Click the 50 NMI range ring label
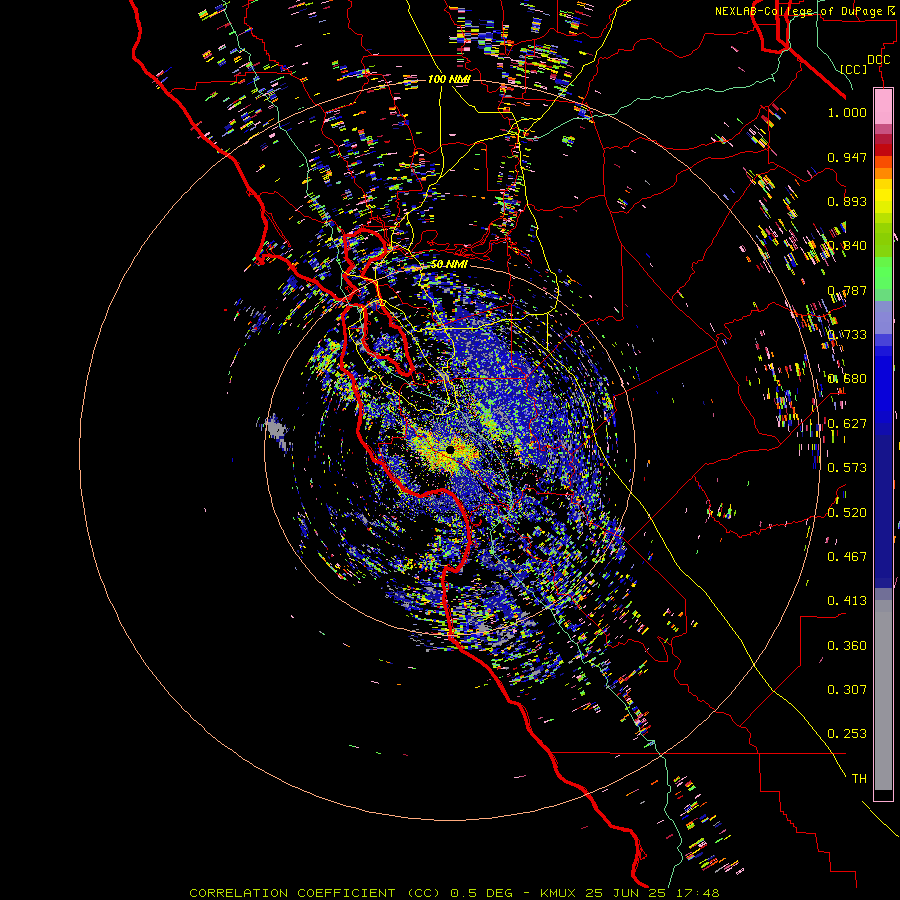The height and width of the screenshot is (900, 900). (449, 264)
